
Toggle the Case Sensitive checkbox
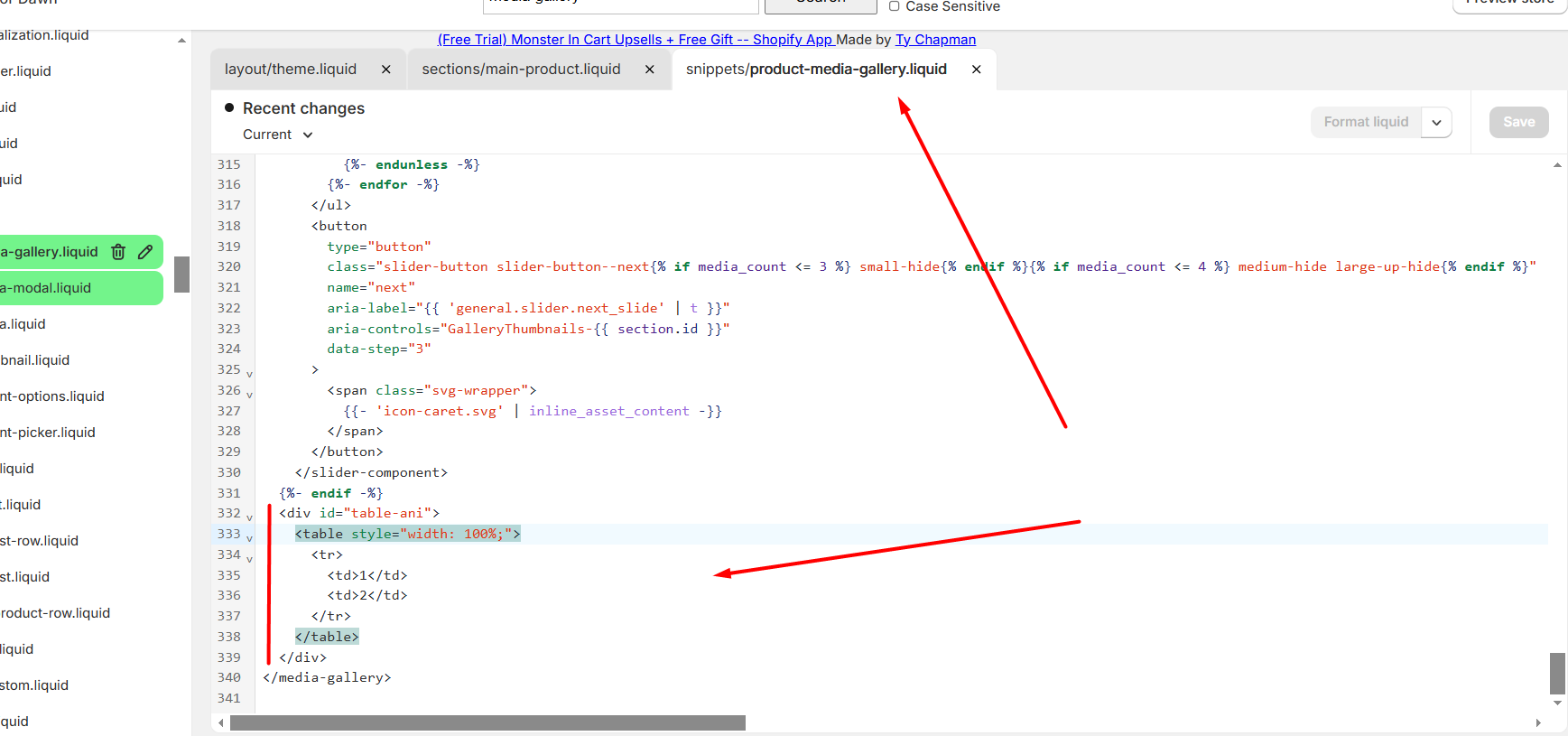[895, 6]
